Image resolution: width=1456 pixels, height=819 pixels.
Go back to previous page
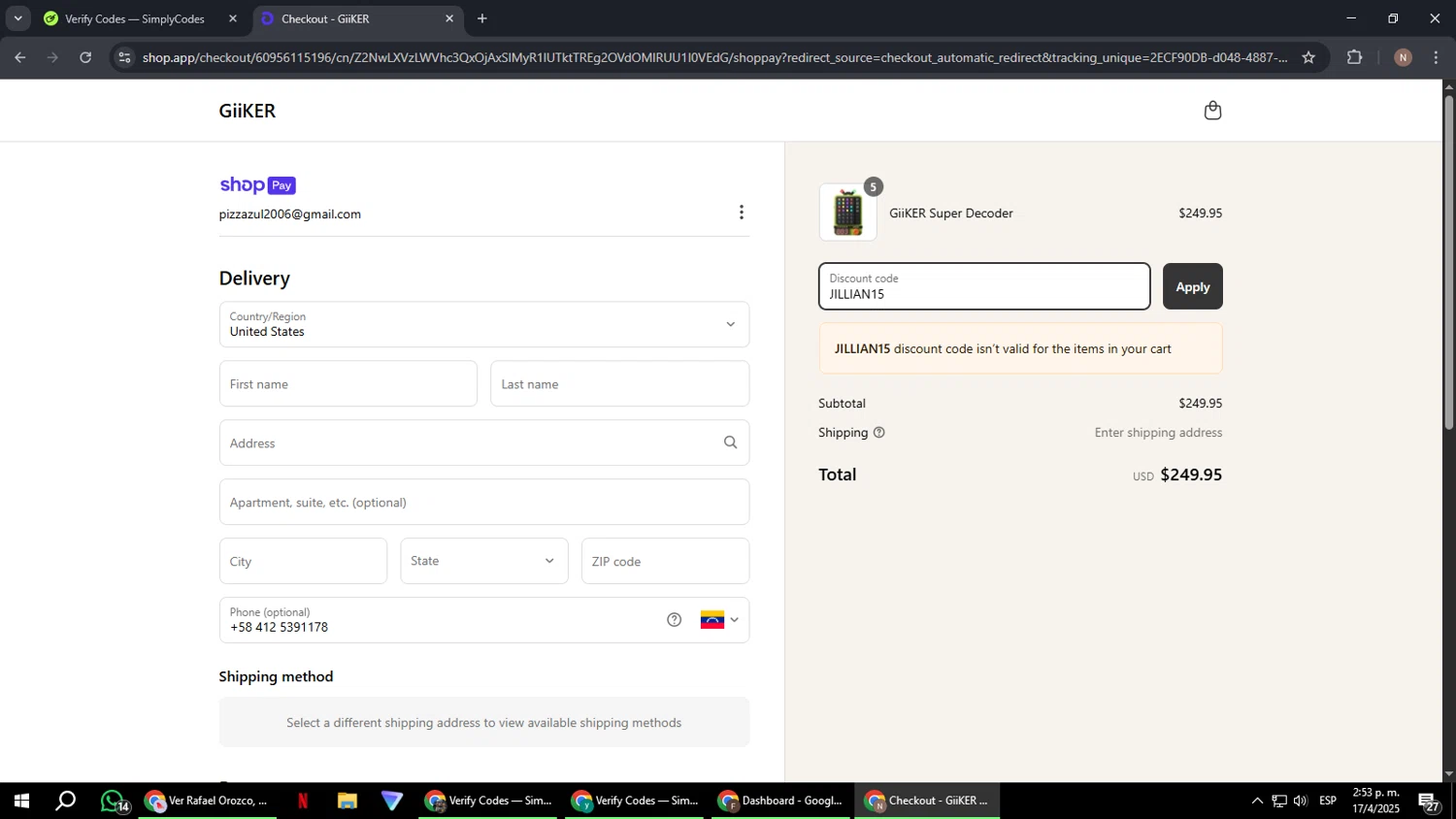pos(19,58)
